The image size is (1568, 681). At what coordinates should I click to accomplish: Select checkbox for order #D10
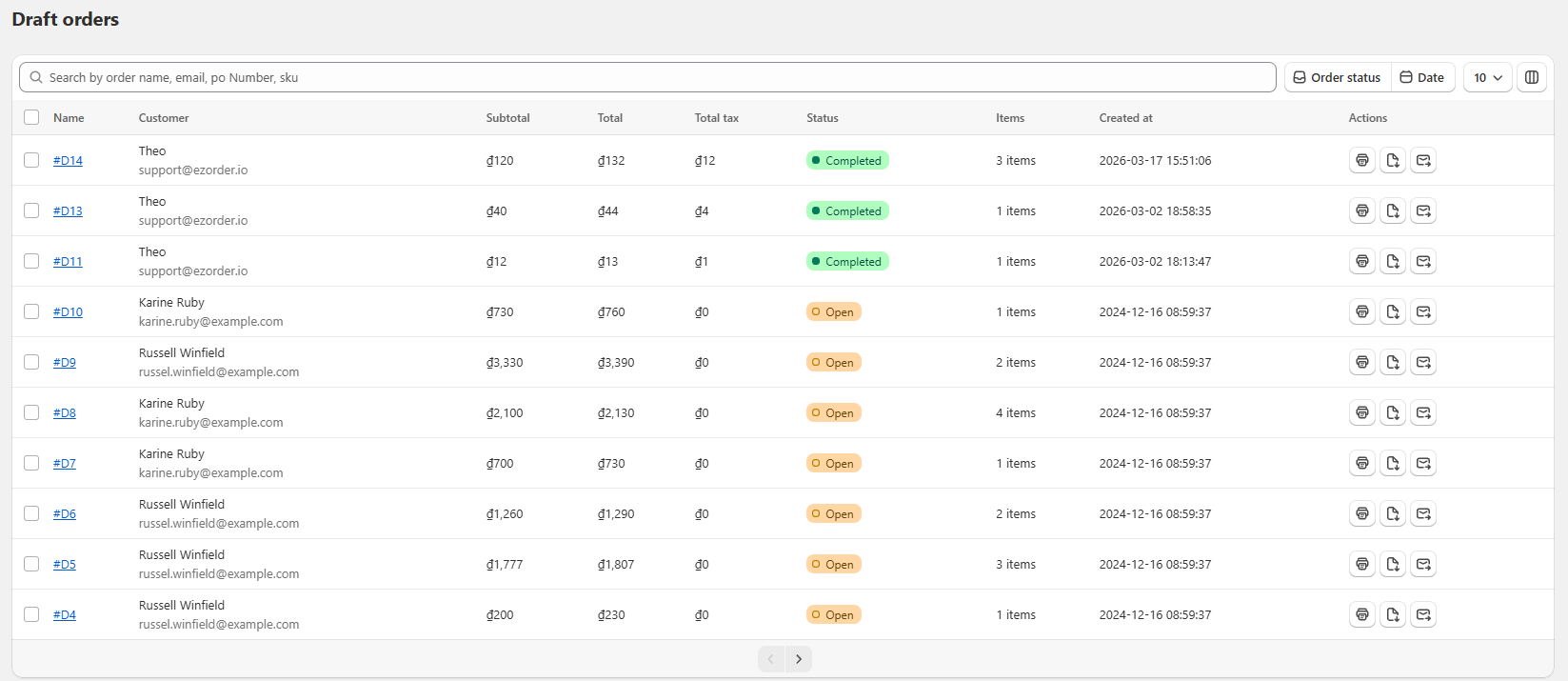click(31, 311)
